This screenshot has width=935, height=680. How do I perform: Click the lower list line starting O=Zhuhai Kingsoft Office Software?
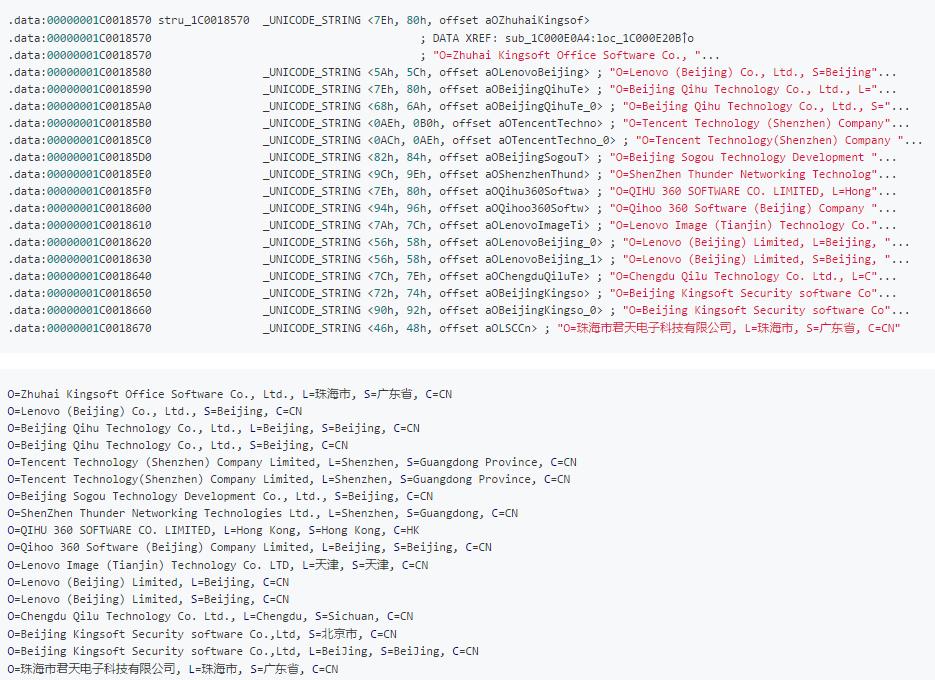(x=230, y=394)
